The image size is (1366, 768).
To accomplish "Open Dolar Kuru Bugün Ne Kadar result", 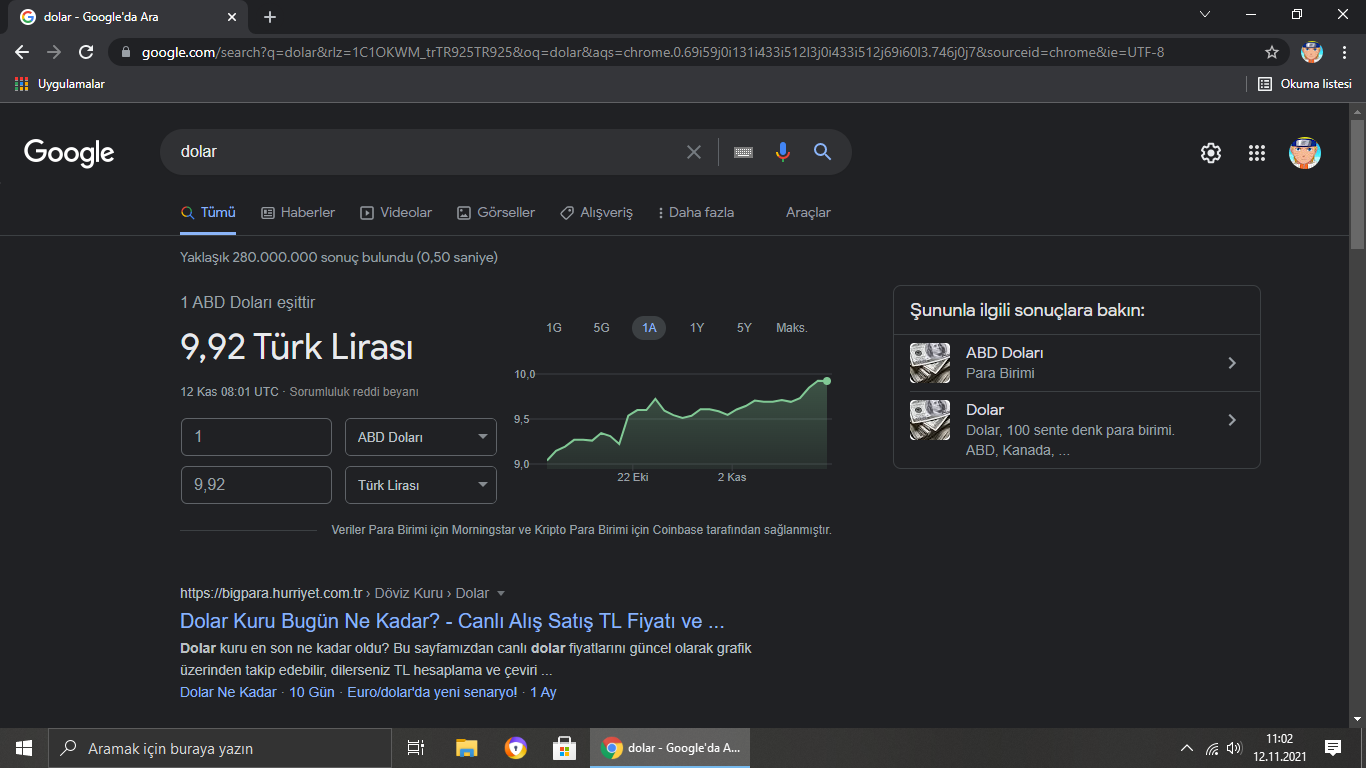I will 452,620.
